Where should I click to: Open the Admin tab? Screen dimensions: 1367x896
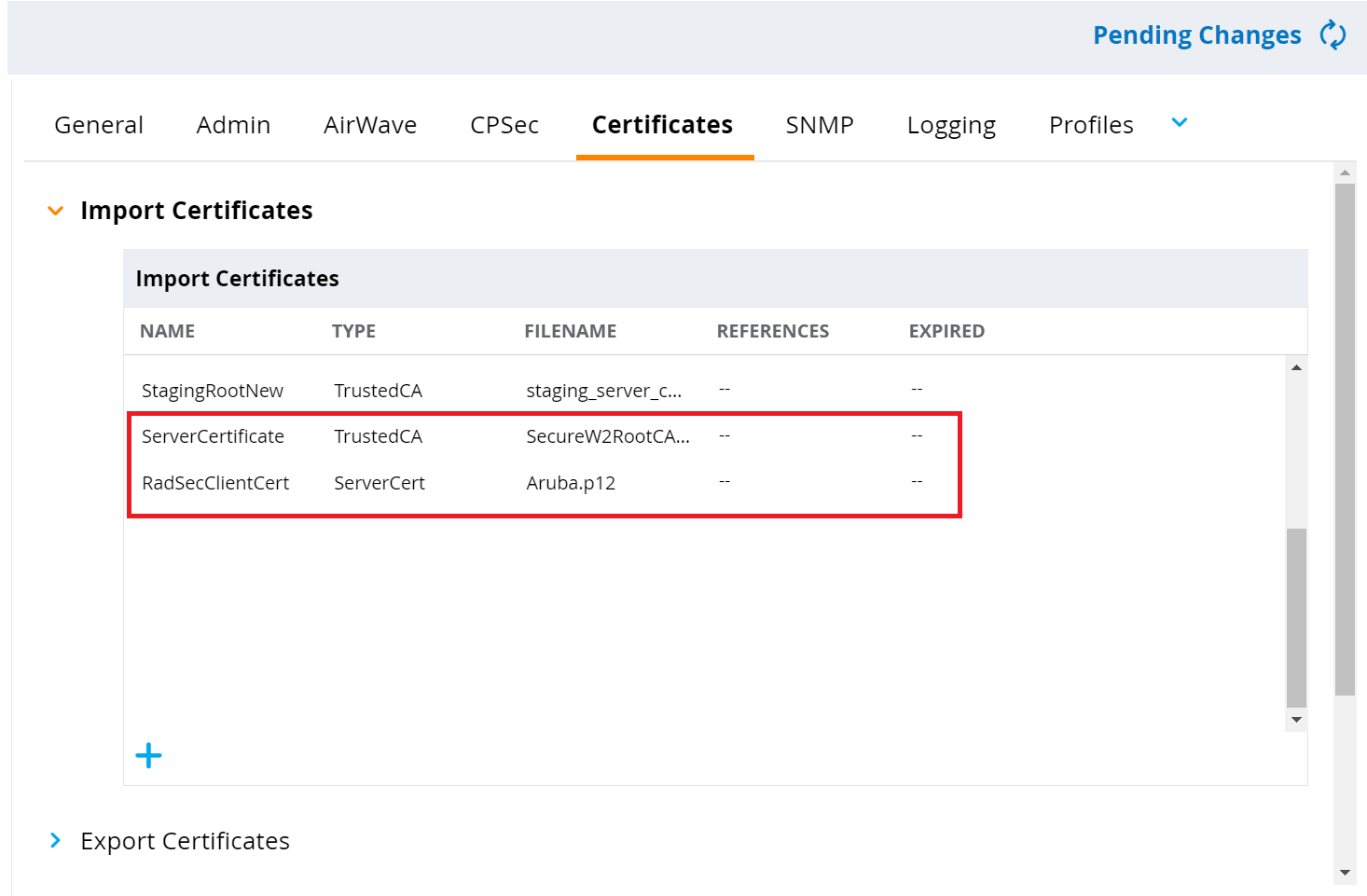click(233, 125)
